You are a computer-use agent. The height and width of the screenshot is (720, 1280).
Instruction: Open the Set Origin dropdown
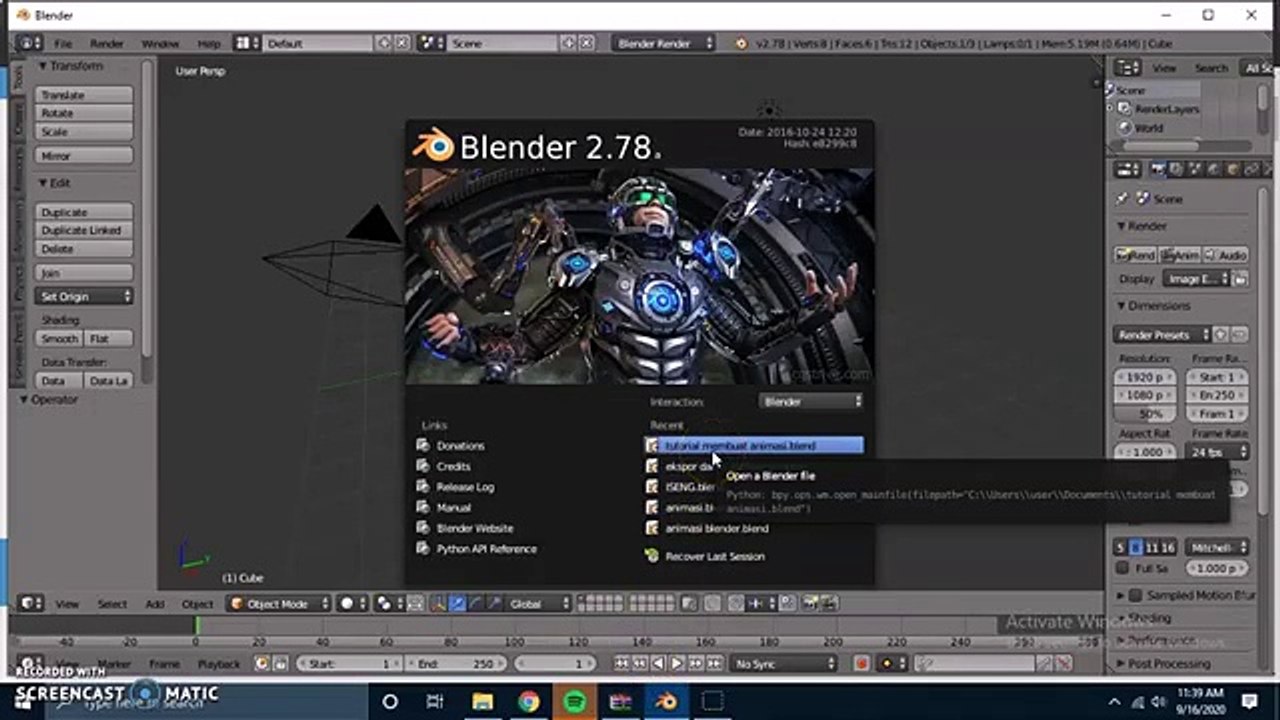tap(84, 296)
